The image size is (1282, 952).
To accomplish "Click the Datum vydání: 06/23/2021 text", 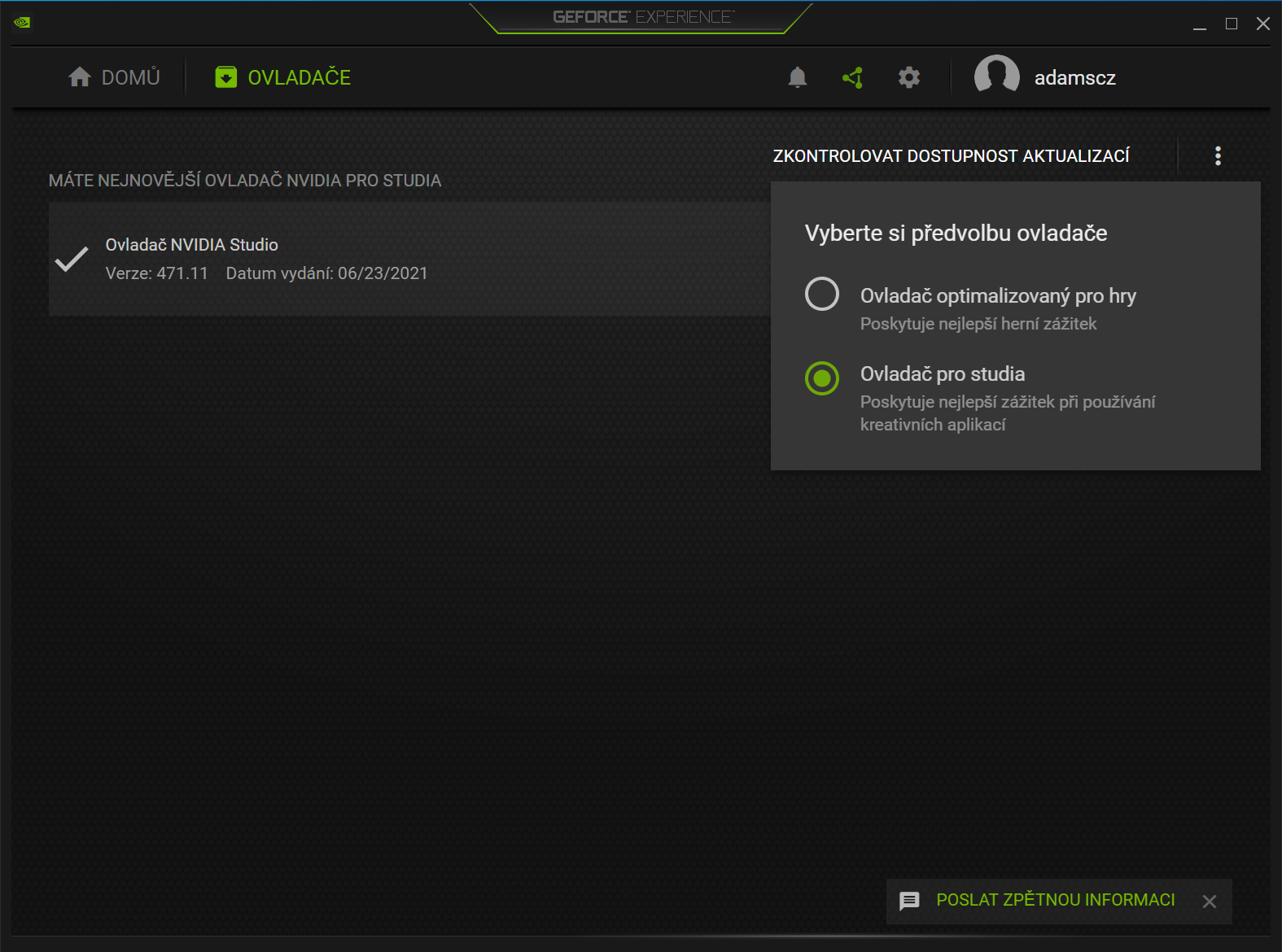I will coord(326,273).
